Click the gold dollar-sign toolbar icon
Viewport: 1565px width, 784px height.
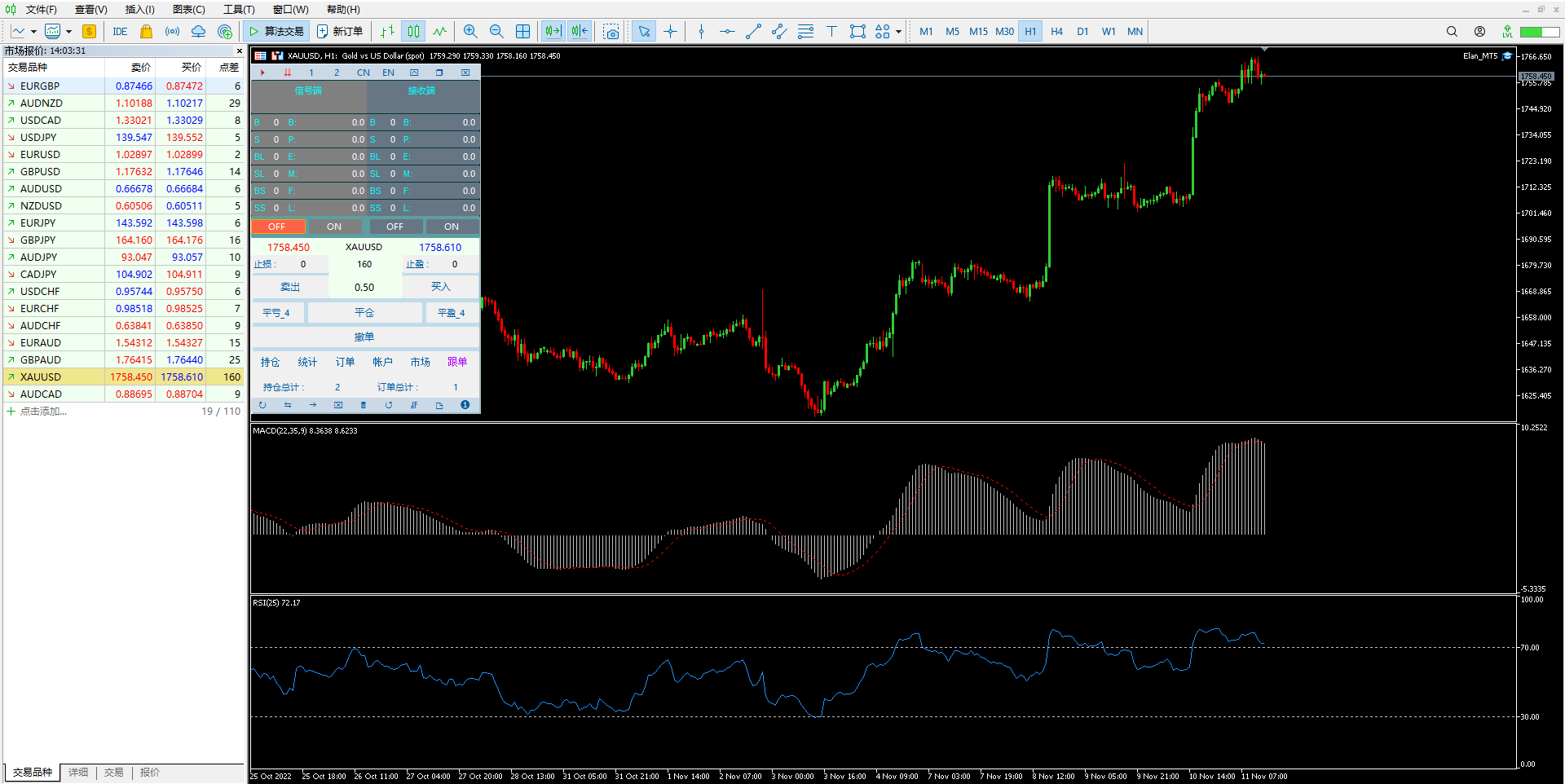click(89, 32)
